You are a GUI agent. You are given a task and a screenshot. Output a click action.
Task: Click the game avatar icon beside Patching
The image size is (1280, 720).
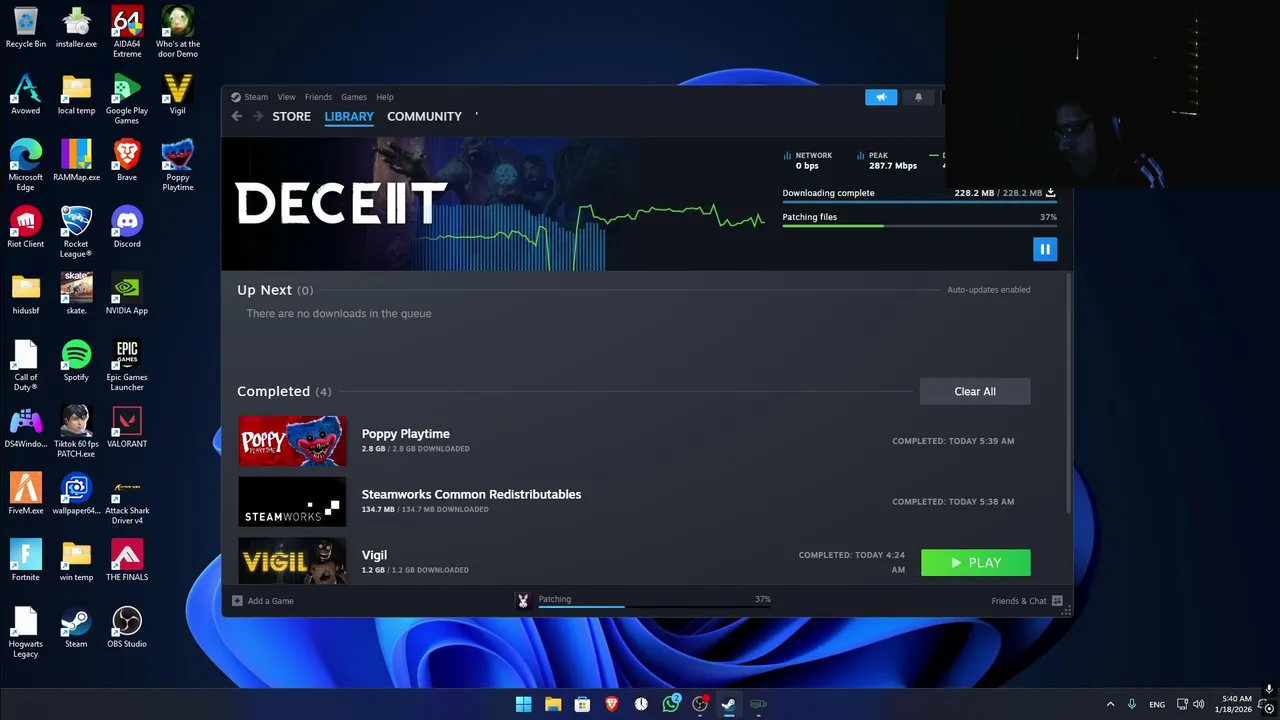[522, 601]
